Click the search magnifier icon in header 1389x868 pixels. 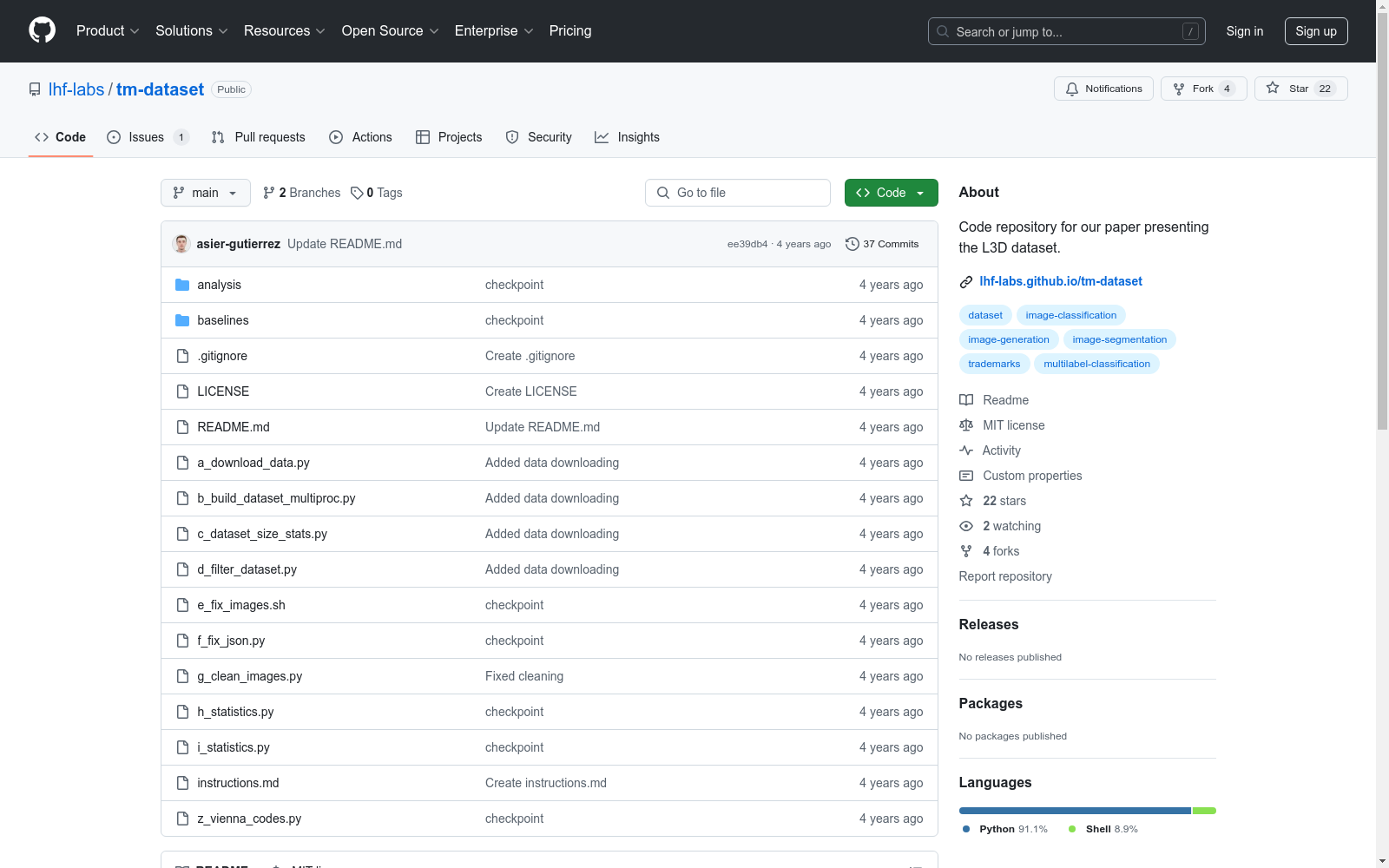click(943, 31)
